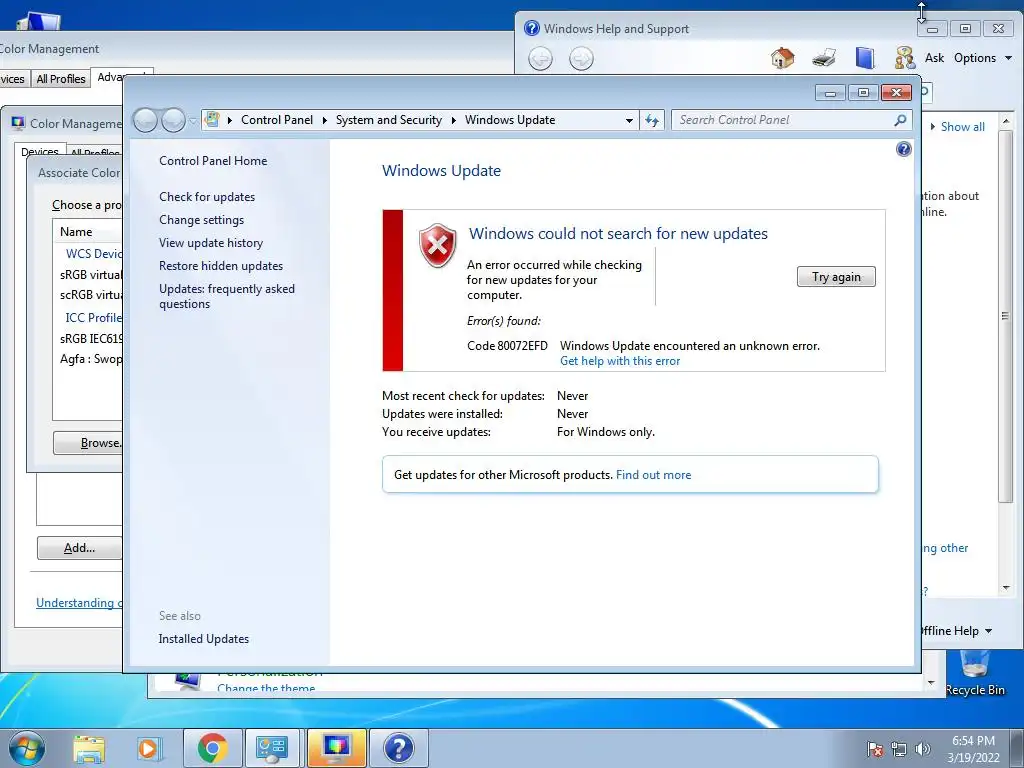This screenshot has height=768, width=1024.
Task: Click the Name column header in profile list
Action: [x=88, y=232]
